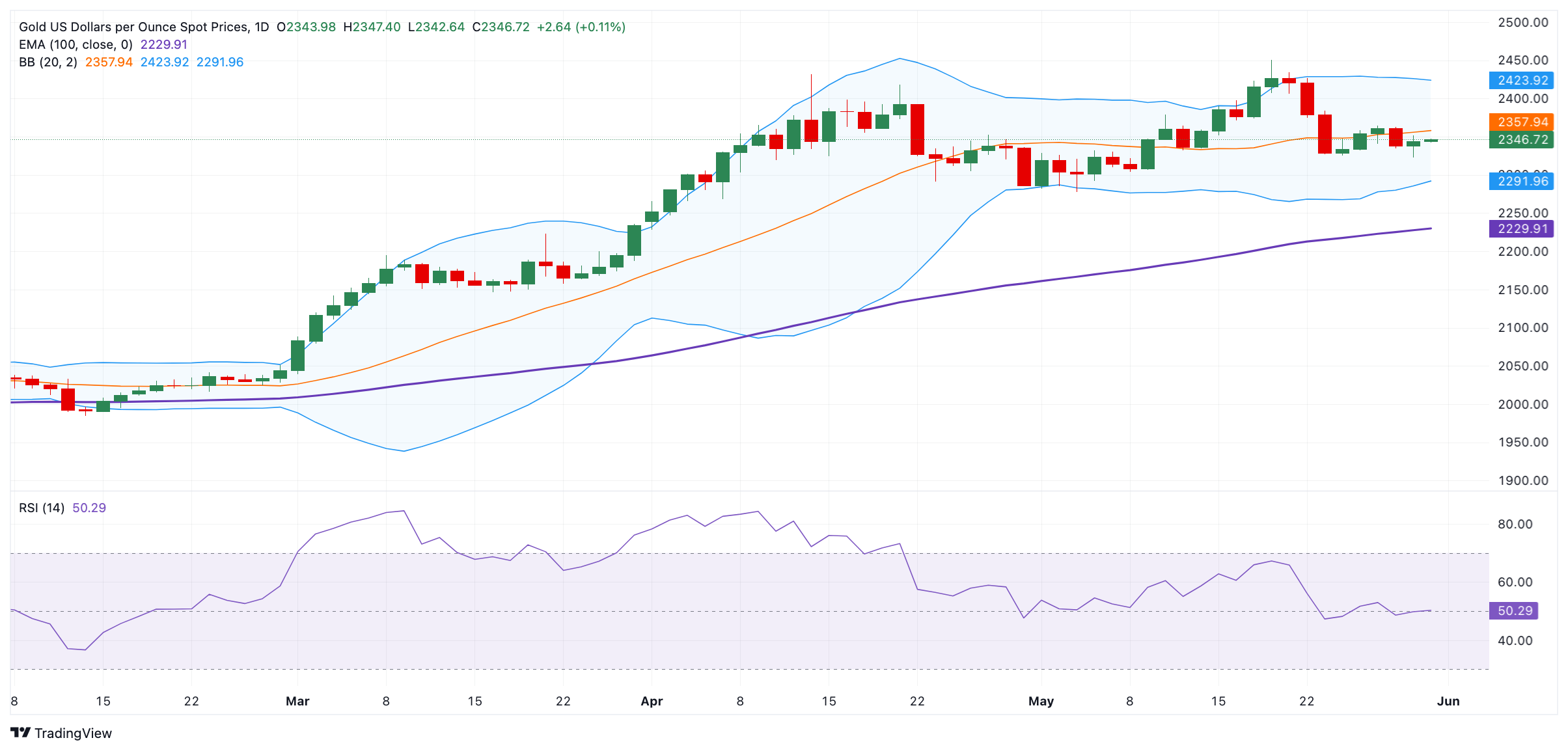Click the purple 50.29 RSI value label
Screen dimensions: 1568x751
click(x=1514, y=610)
